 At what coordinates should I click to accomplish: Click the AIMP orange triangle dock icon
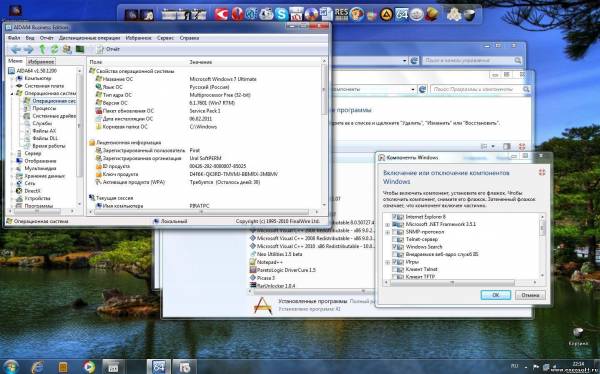pos(386,15)
